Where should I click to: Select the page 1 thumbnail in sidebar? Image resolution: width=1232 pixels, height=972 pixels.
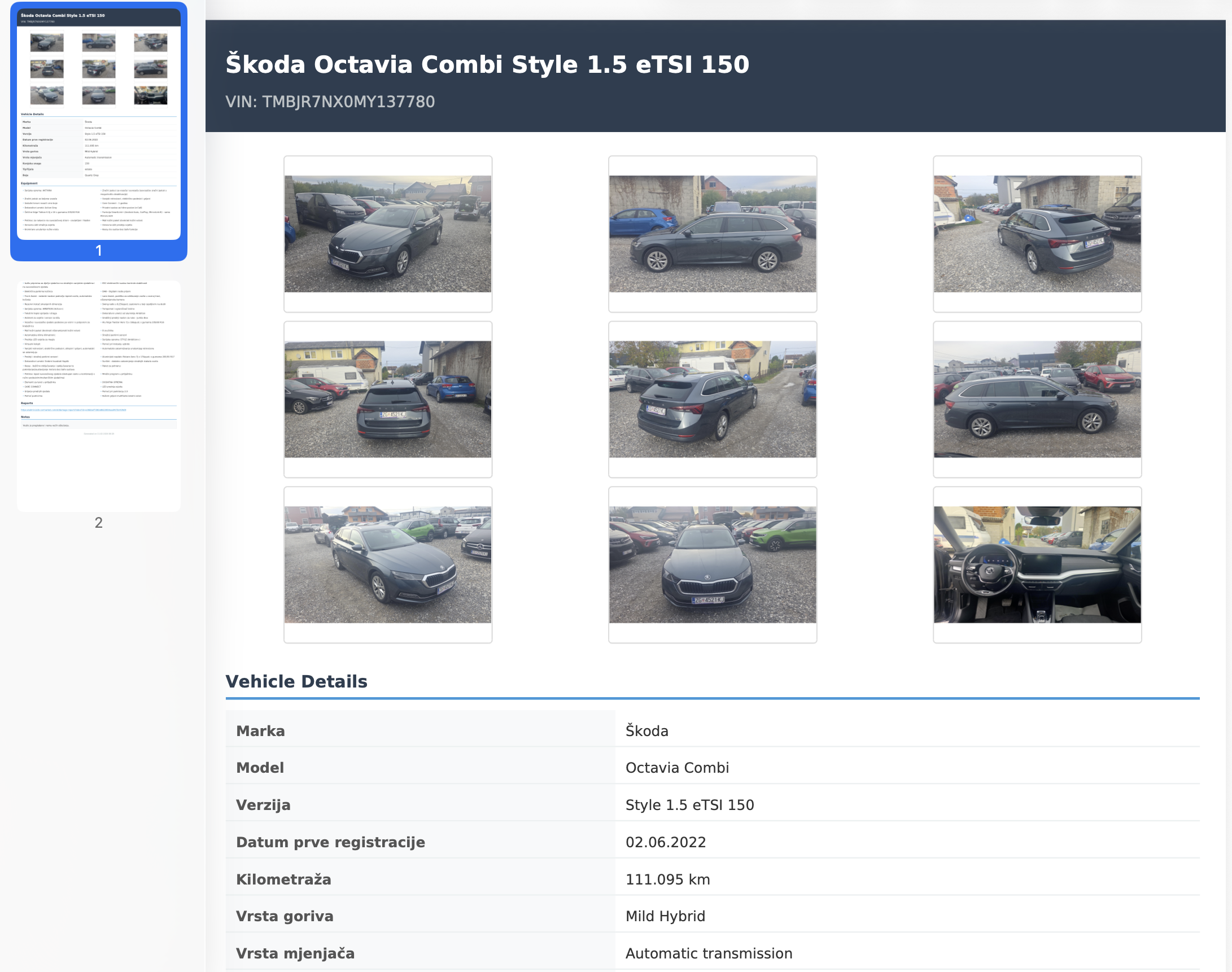click(x=98, y=124)
